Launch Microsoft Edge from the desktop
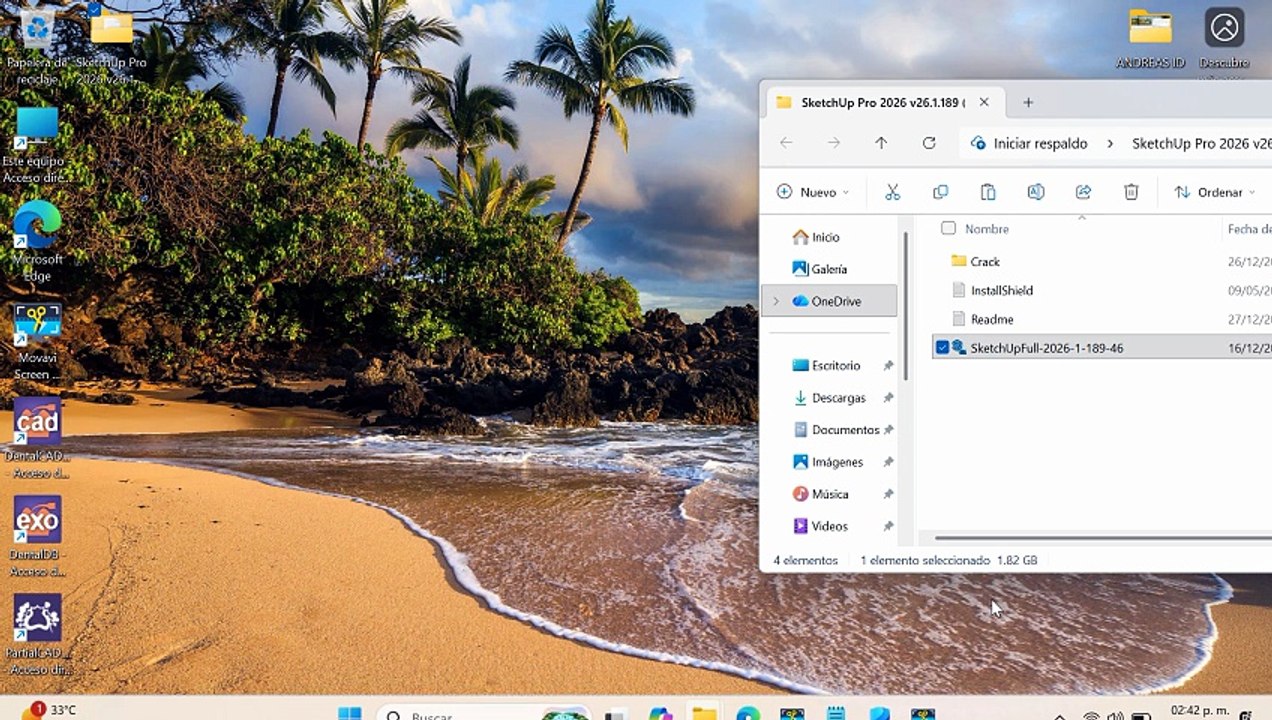 37,242
